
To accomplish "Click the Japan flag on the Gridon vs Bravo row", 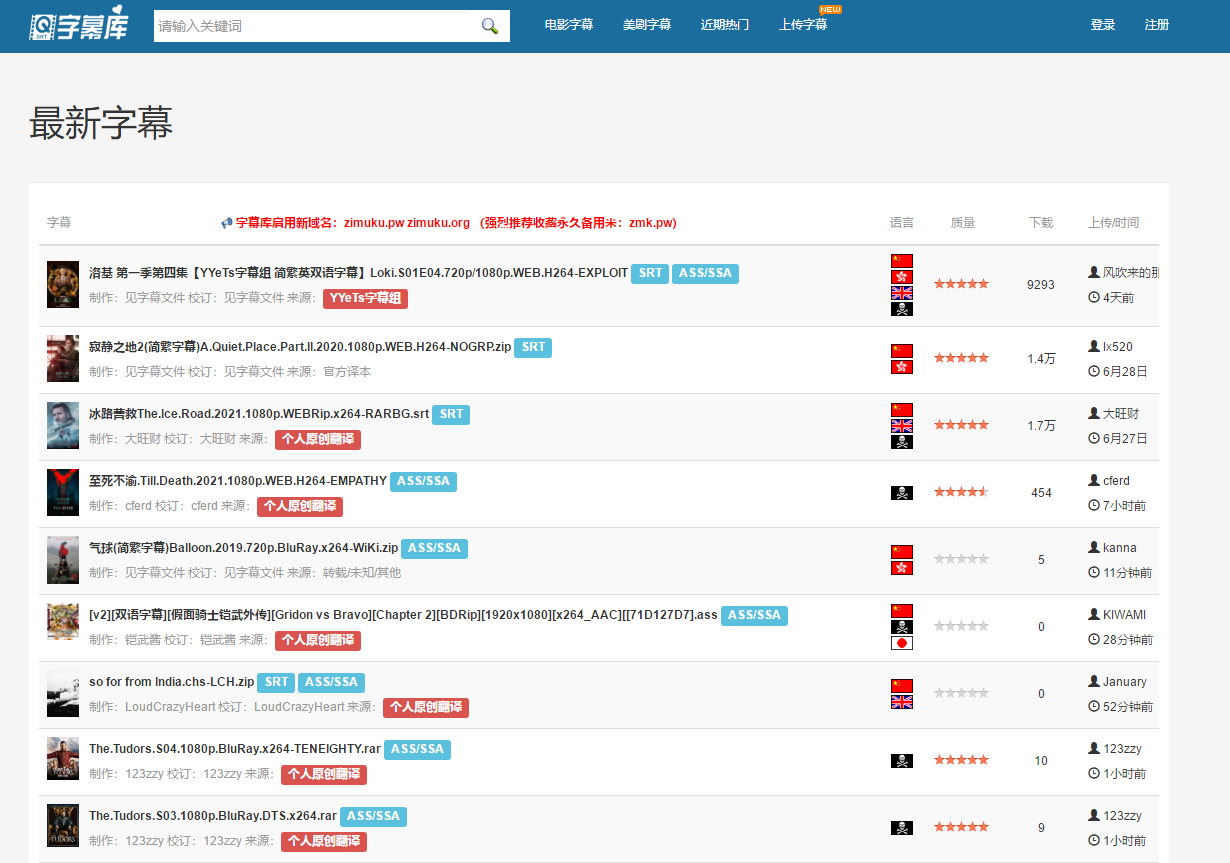I will click(x=901, y=641).
